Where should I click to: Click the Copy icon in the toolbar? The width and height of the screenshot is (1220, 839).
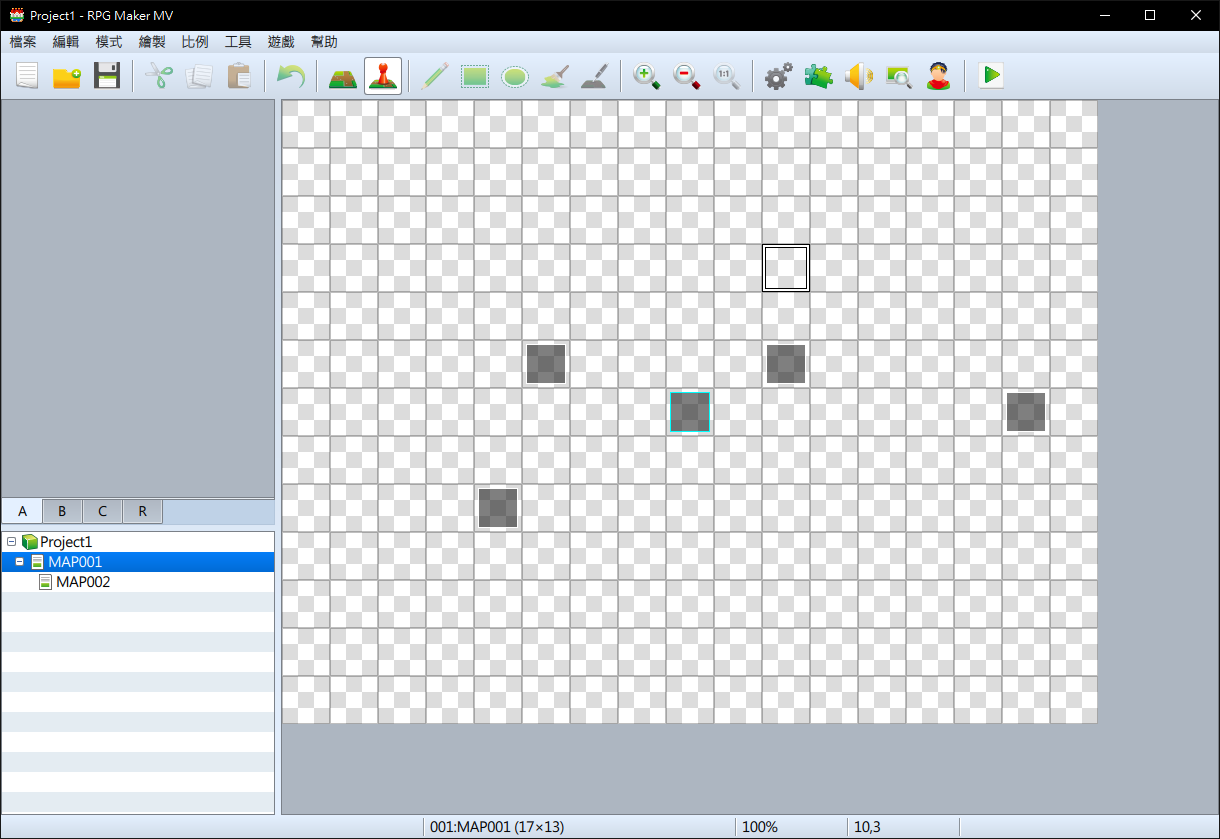click(x=199, y=76)
